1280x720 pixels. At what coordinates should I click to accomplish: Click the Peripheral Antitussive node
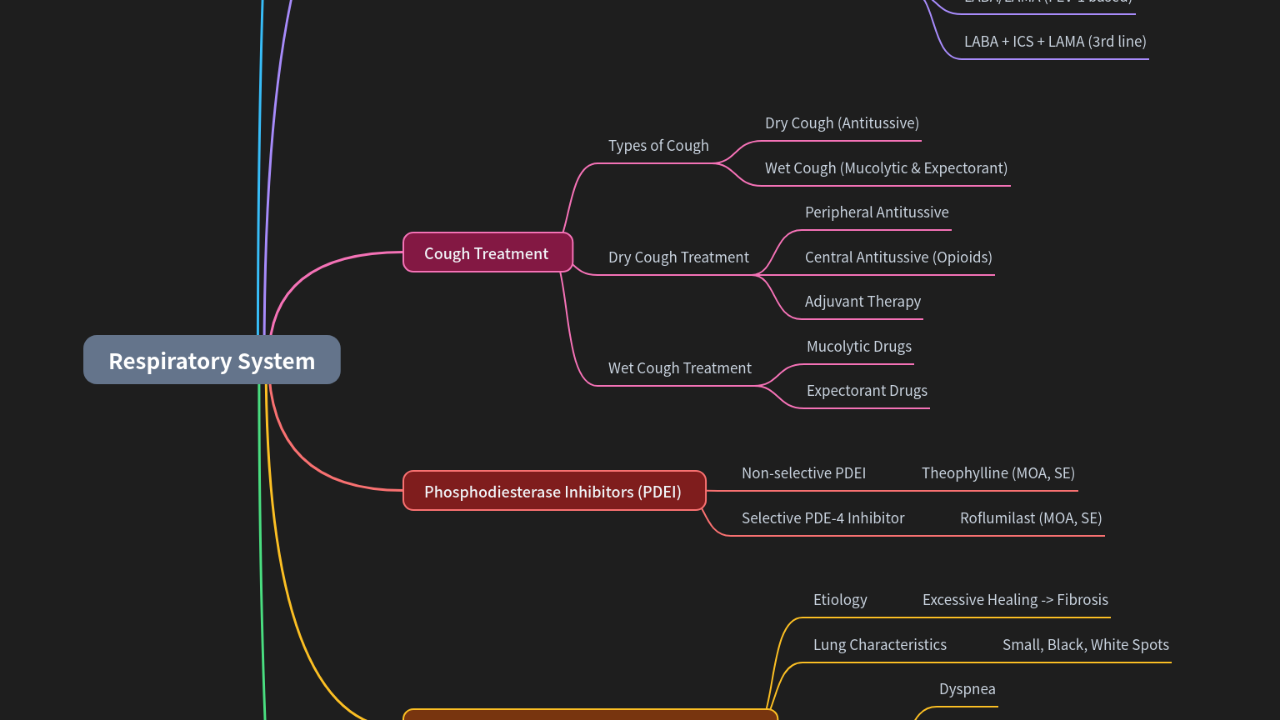[876, 212]
